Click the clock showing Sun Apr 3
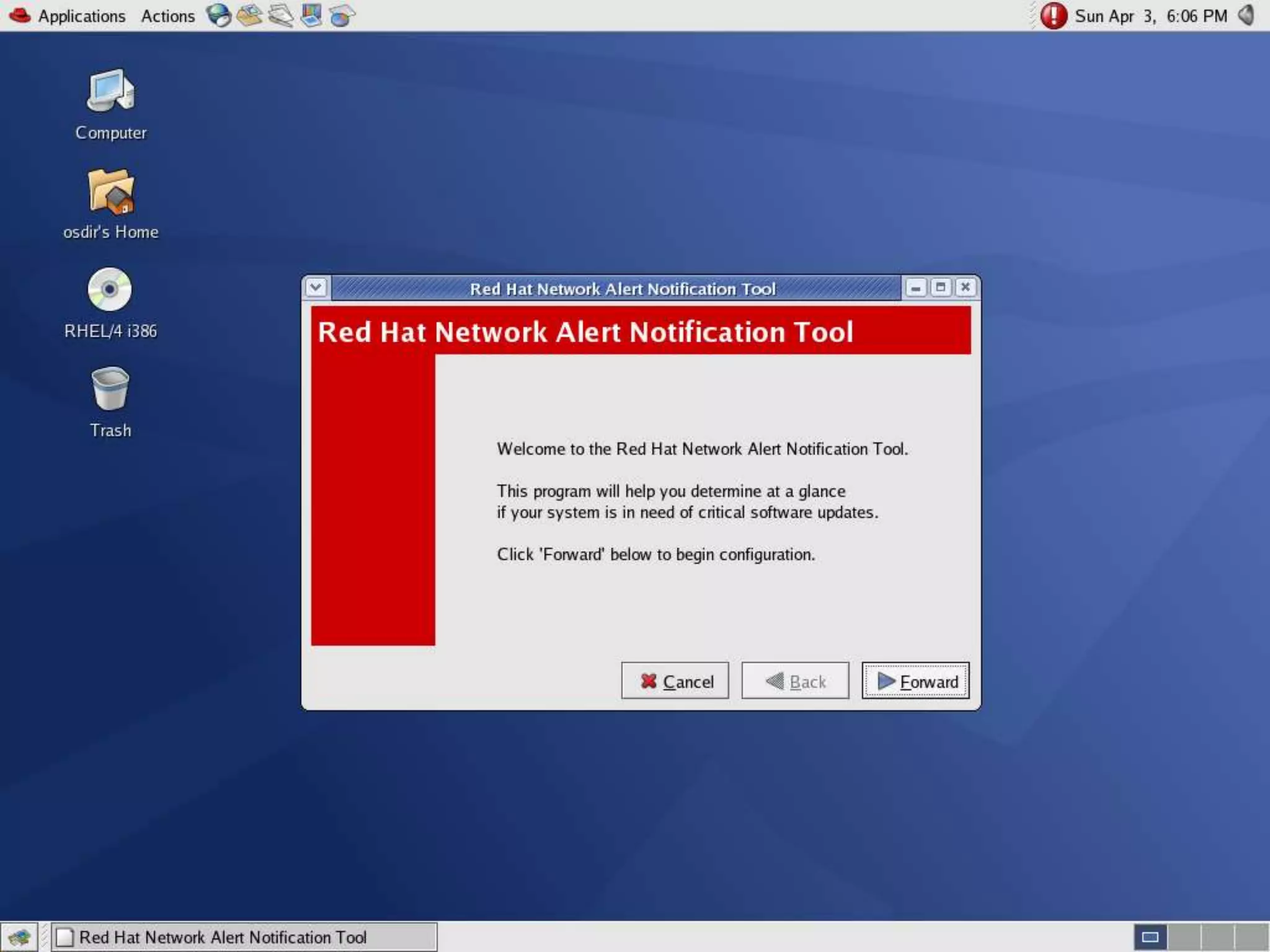 pos(1150,16)
